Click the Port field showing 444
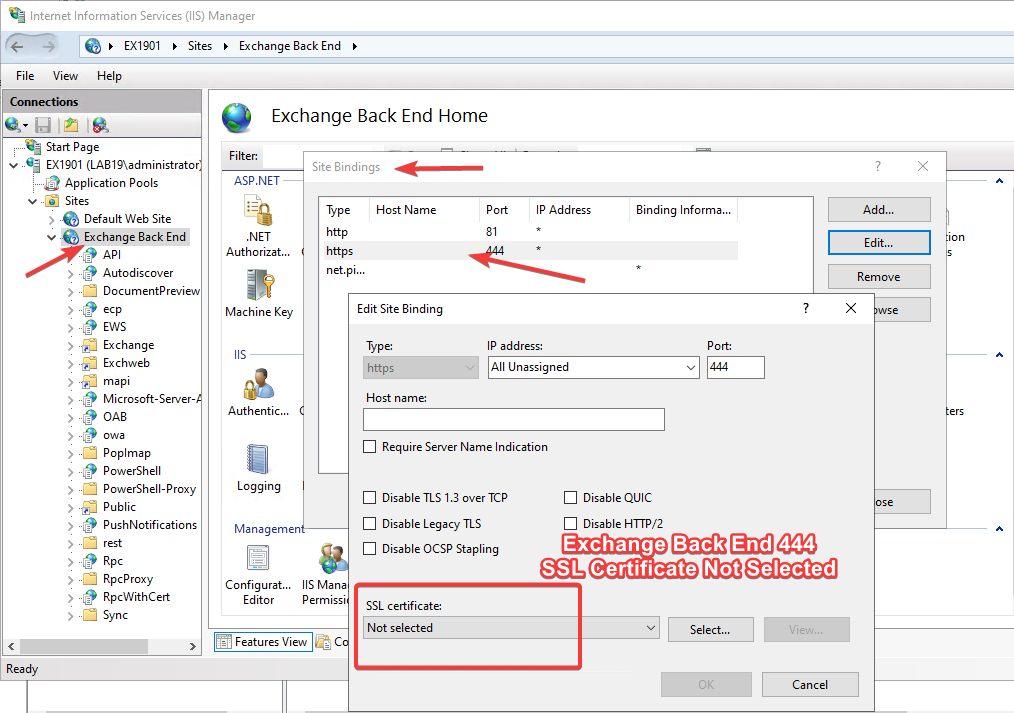1014x713 pixels. coord(735,367)
